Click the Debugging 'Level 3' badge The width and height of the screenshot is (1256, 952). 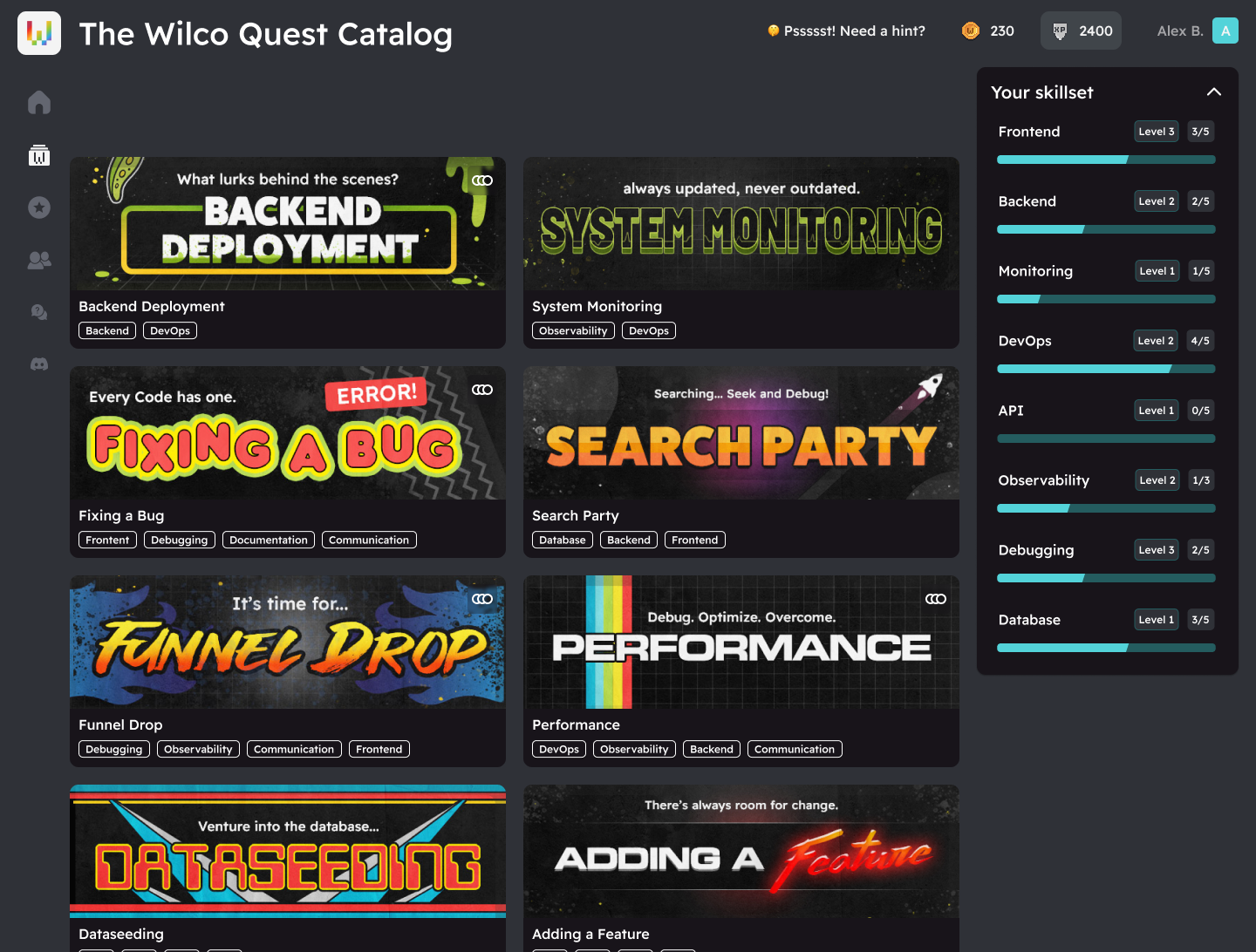[x=1157, y=550]
